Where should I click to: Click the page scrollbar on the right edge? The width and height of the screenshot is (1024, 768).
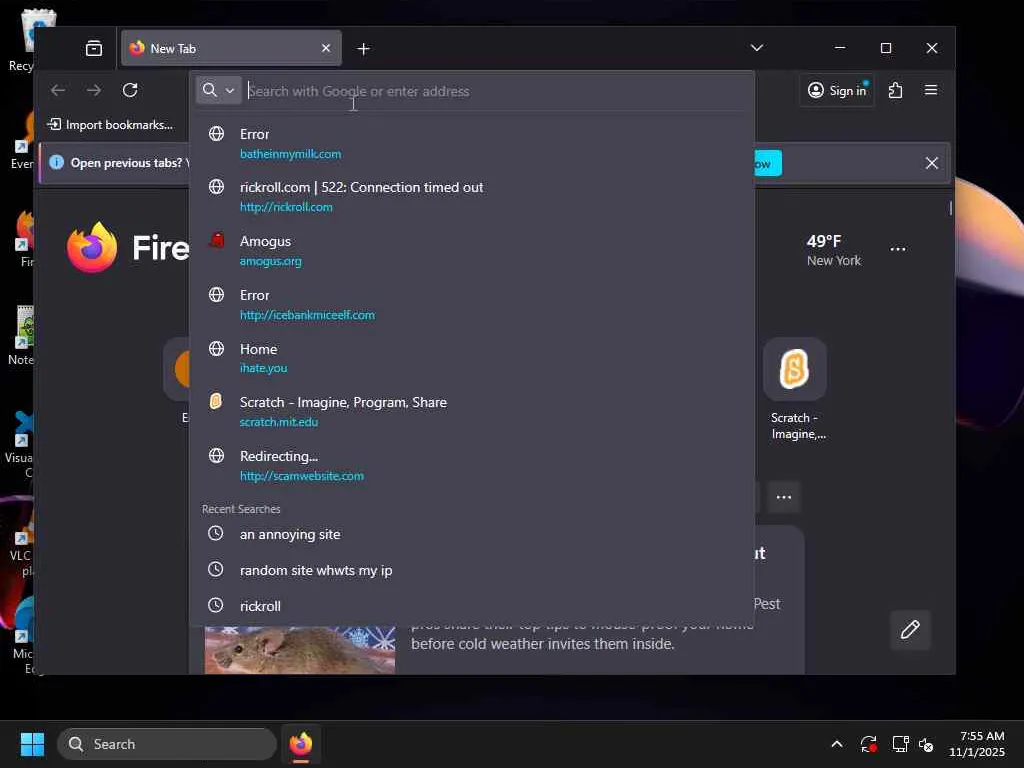click(x=950, y=208)
